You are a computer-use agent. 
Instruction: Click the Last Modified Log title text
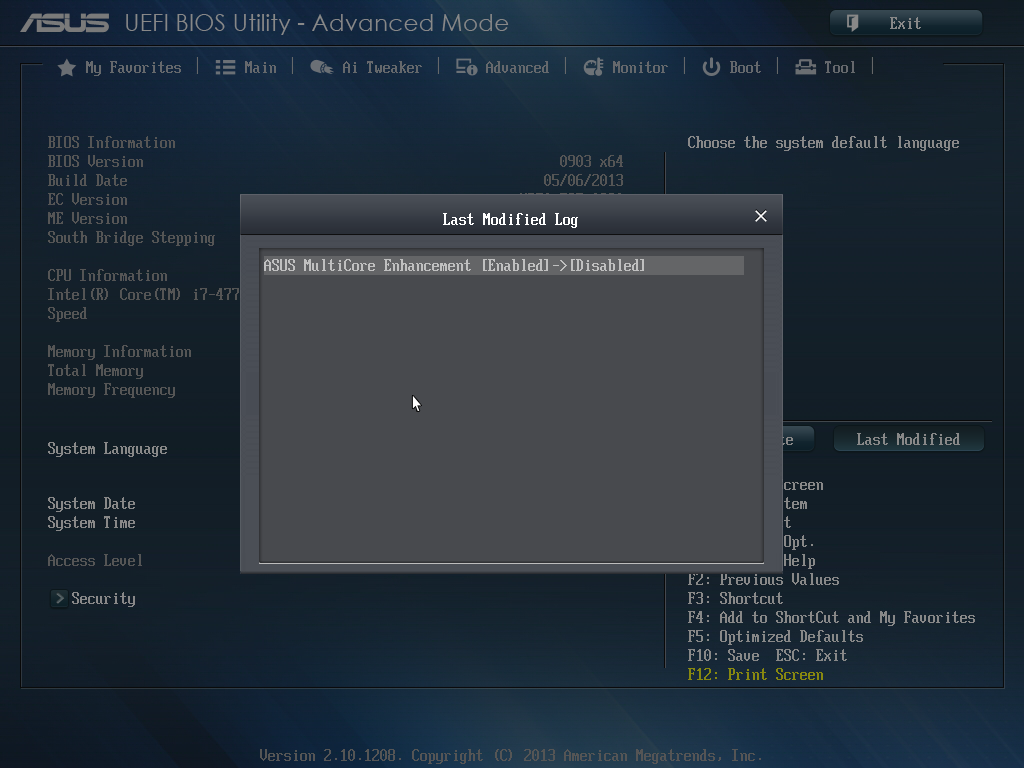coord(510,220)
